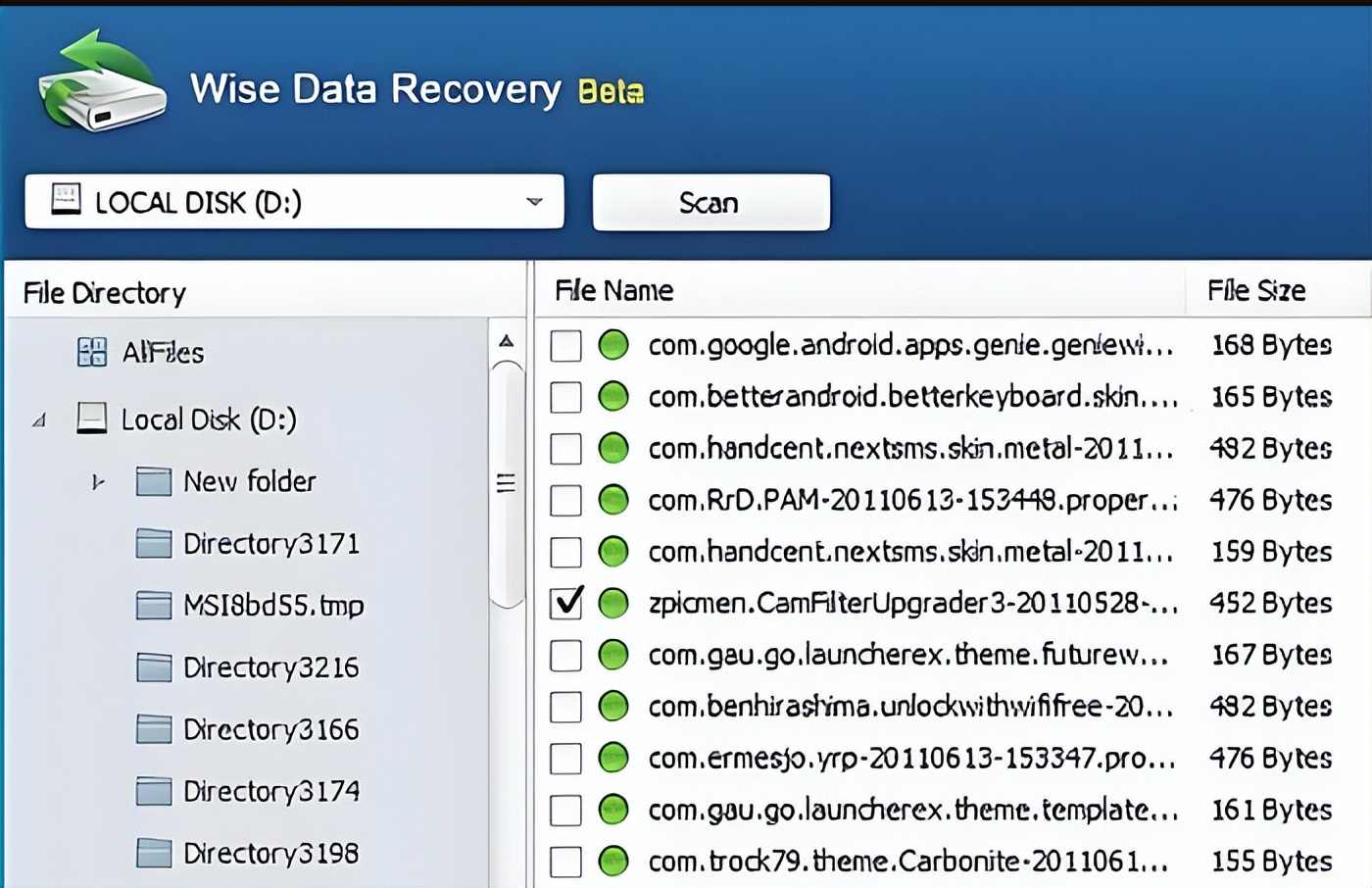Click file name com.trock79.theme.Carbonite-2011061...
Viewport: 1372px width, 888px height.
click(x=908, y=862)
